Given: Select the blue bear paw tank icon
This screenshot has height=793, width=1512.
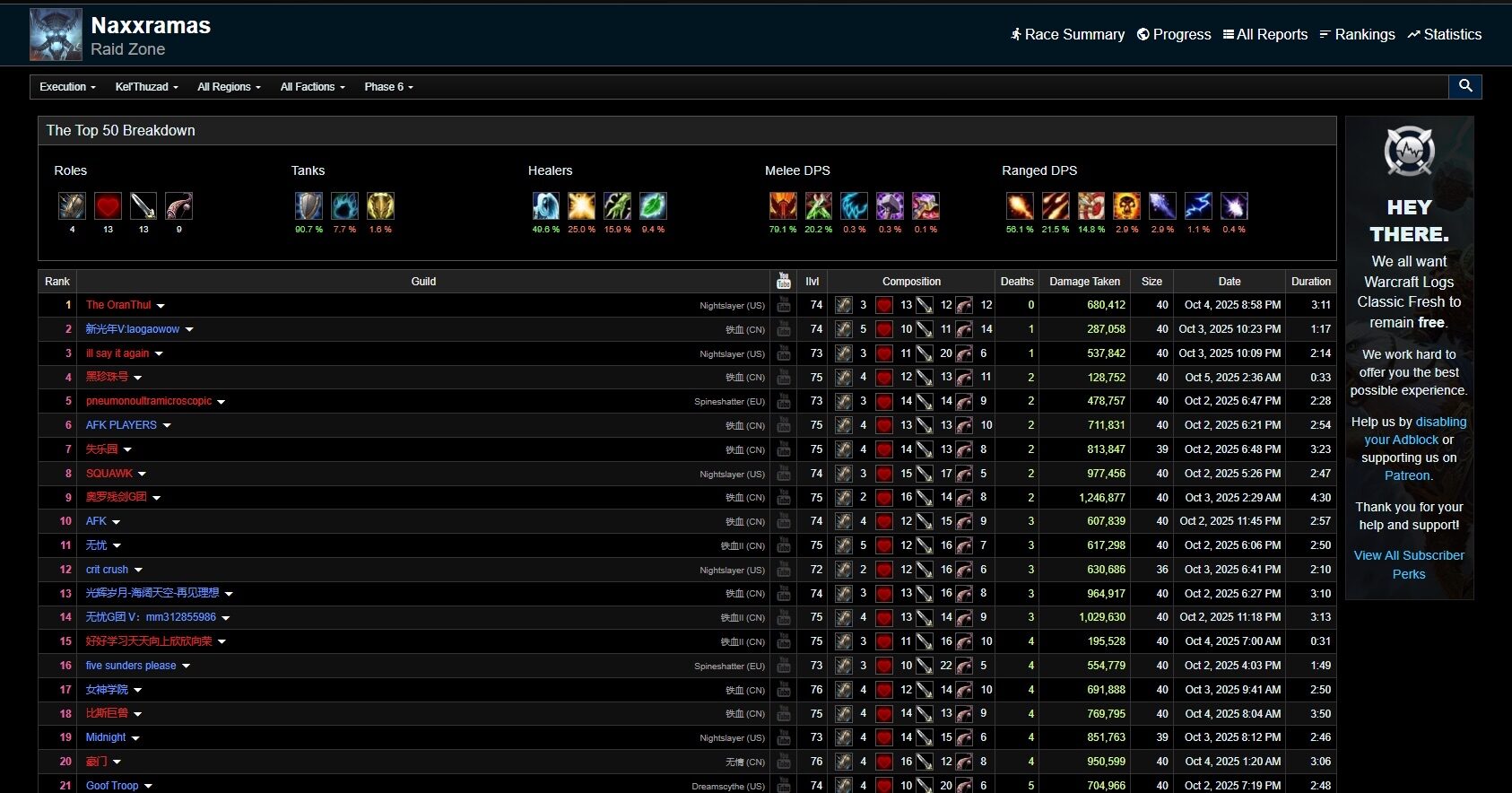Looking at the screenshot, I should click(344, 206).
